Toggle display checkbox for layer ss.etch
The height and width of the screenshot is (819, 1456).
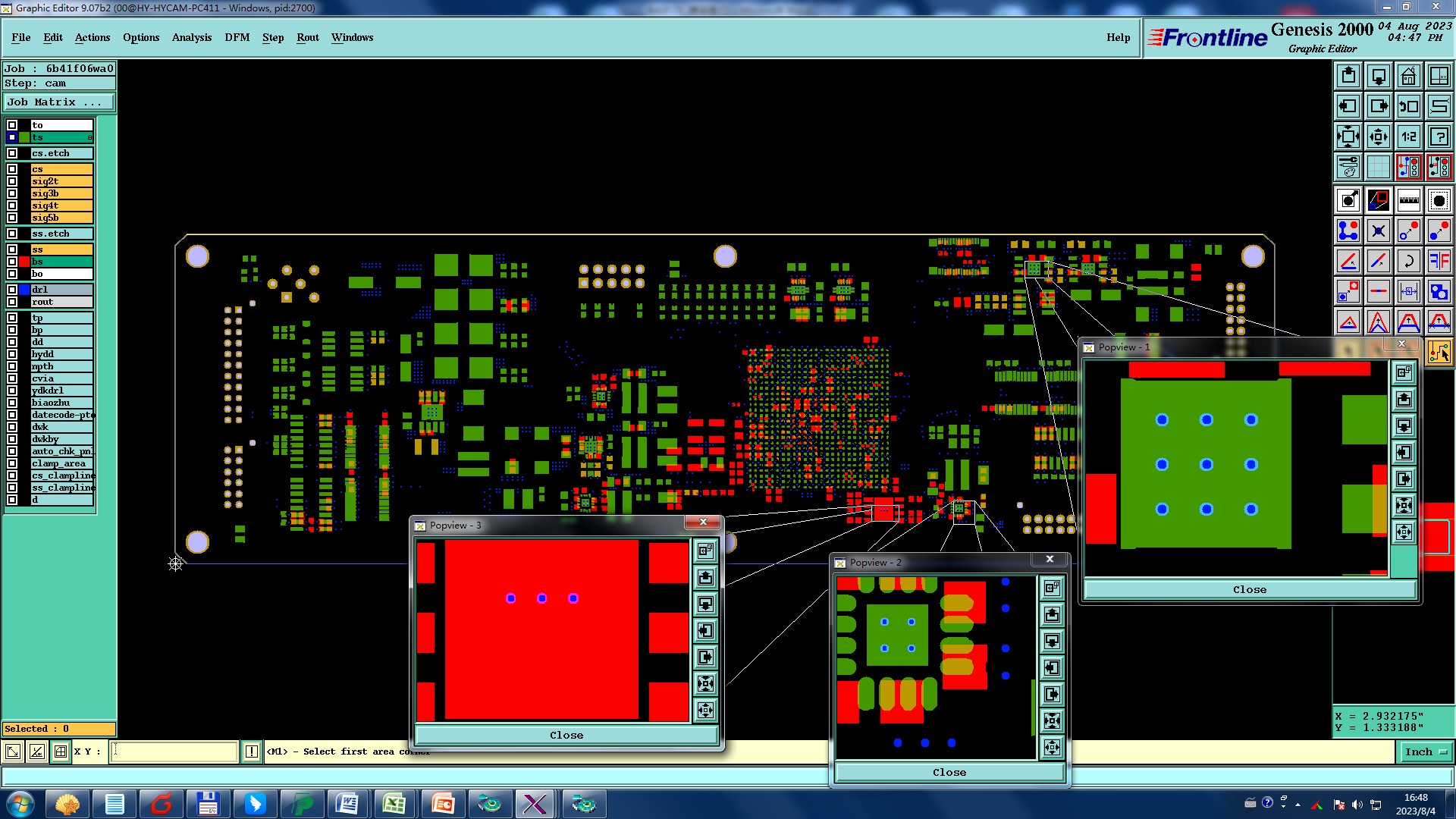pyautogui.click(x=12, y=234)
